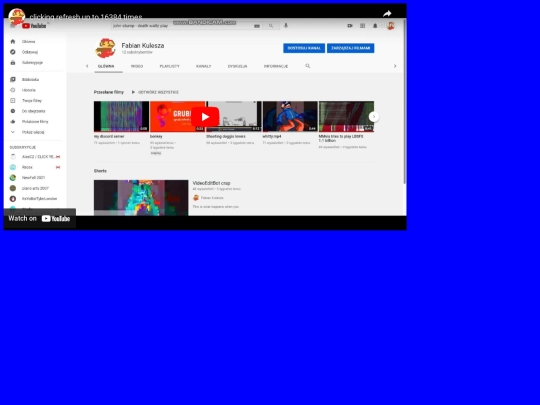Screen dimensions: 540x405
Task: Open the account avatar in the header
Action: click(391, 26)
